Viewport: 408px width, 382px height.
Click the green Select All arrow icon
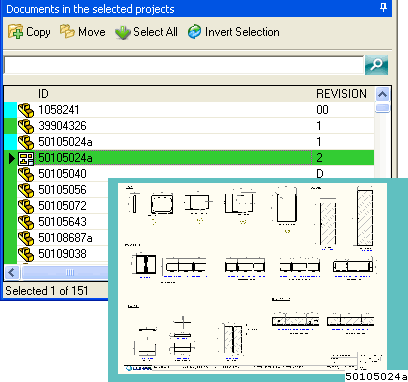click(x=123, y=33)
